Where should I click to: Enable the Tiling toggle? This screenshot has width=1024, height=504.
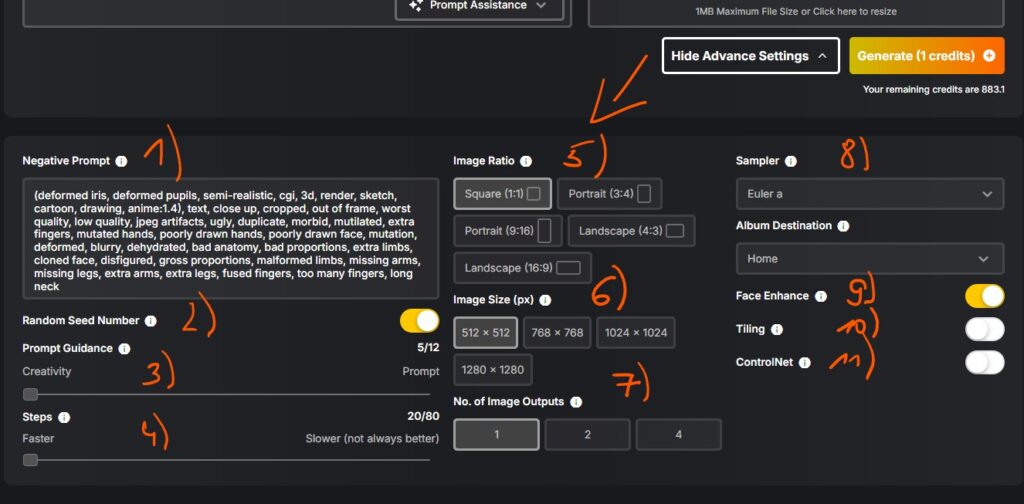coord(985,330)
